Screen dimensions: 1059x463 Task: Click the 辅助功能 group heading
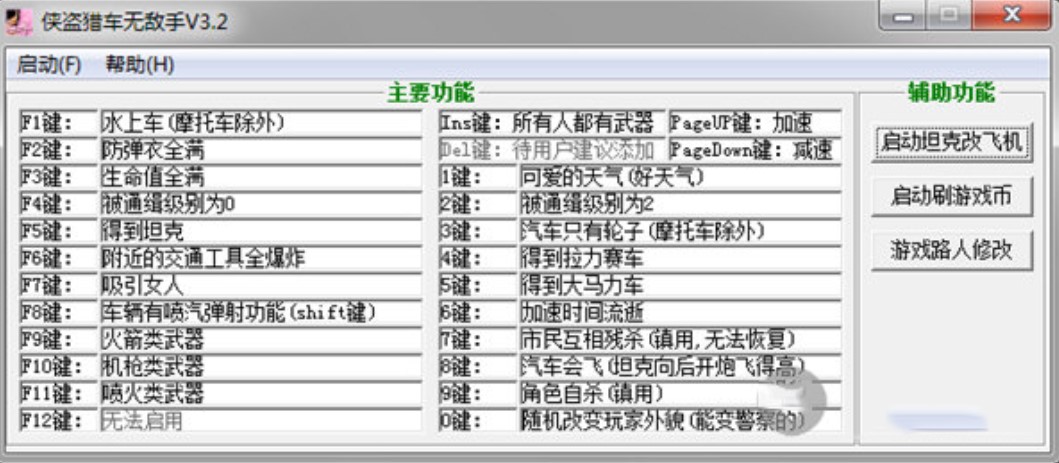[x=951, y=94]
